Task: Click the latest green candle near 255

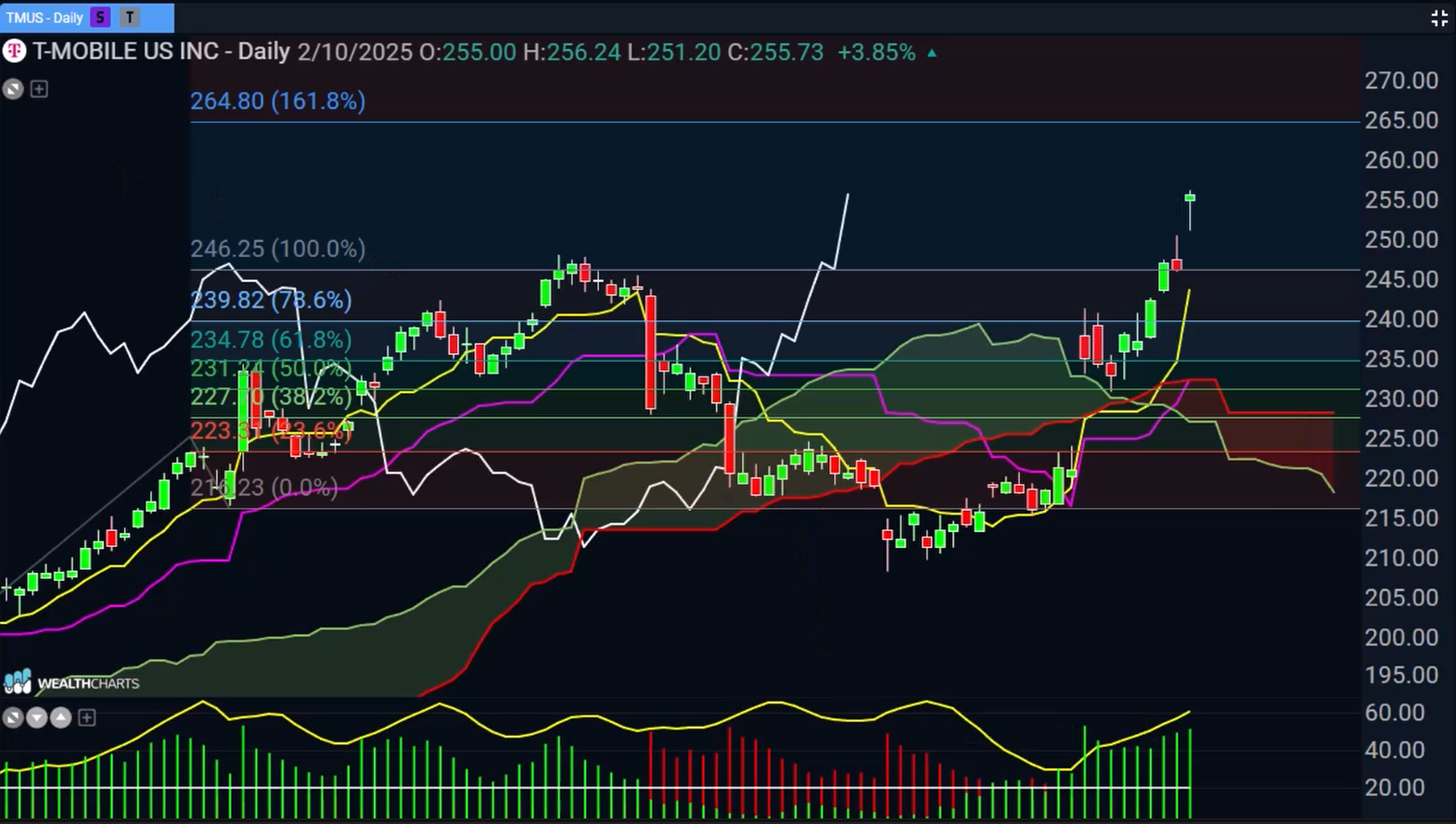Action: (1190, 197)
